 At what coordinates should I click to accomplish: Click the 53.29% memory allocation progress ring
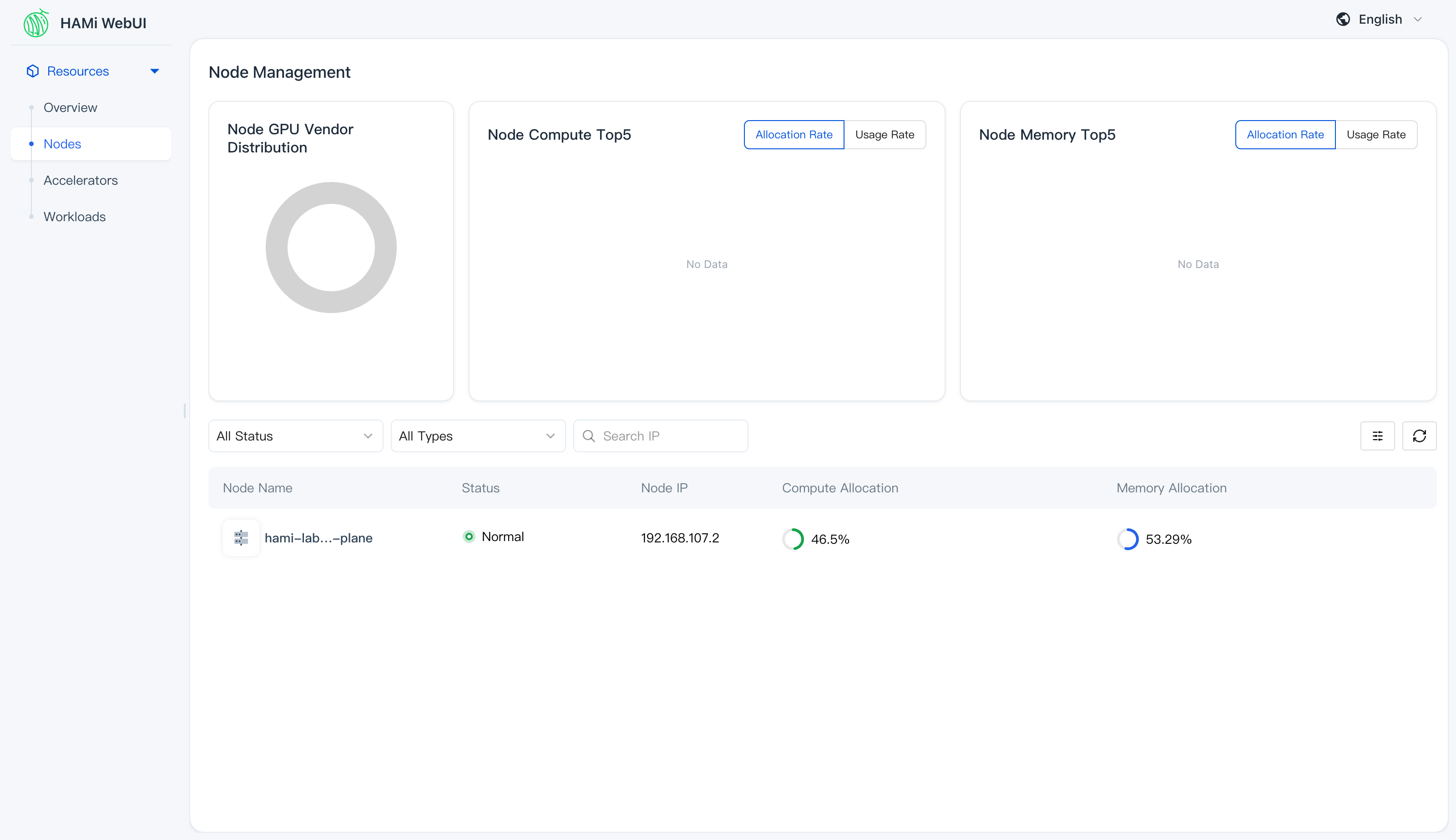coord(1128,539)
